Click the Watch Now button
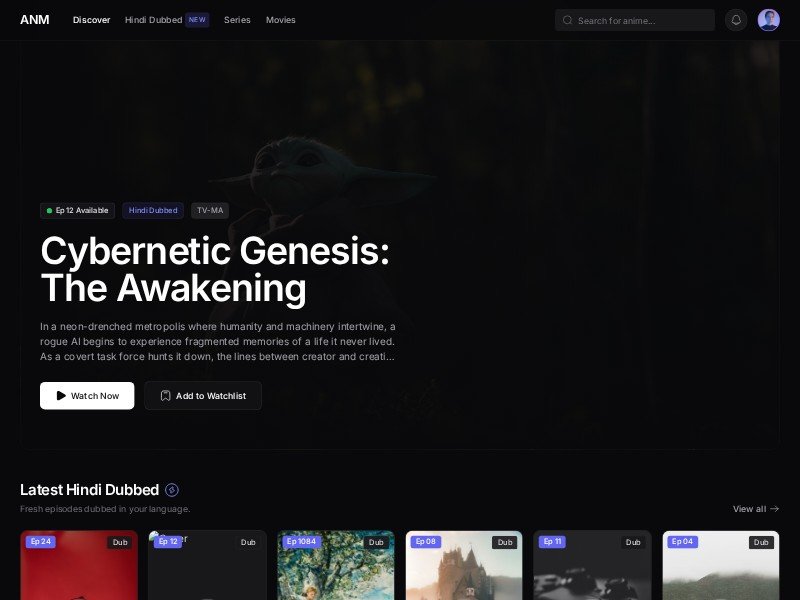Screen dimensions: 800x600 87,395
